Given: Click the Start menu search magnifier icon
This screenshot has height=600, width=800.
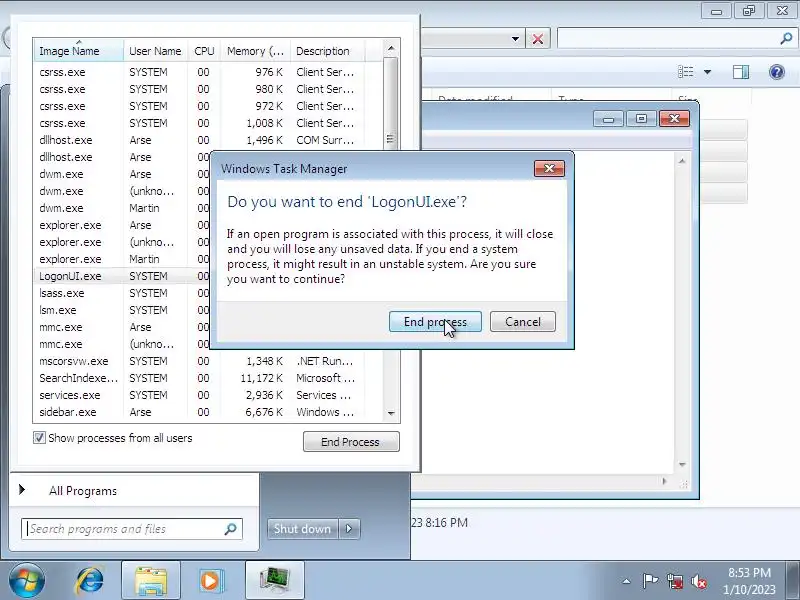Looking at the screenshot, I should 231,529.
